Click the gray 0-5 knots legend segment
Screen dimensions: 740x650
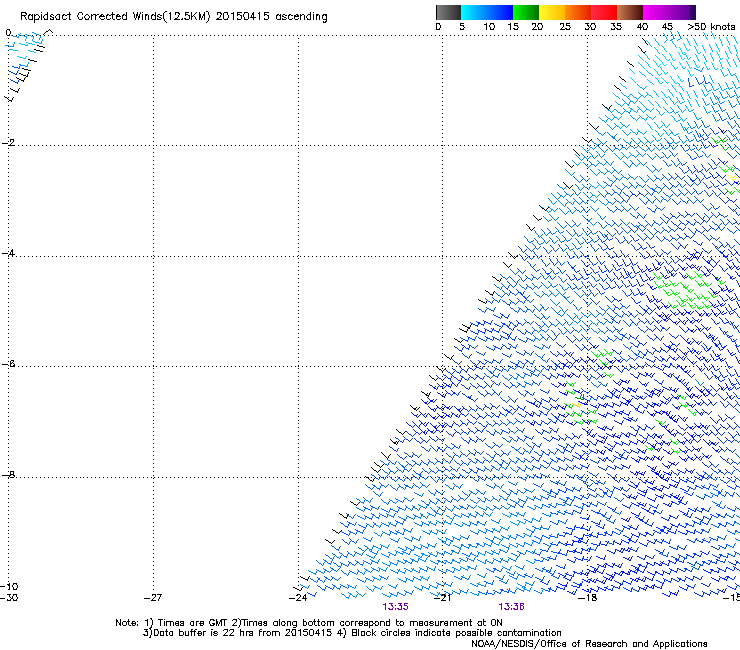coord(448,12)
